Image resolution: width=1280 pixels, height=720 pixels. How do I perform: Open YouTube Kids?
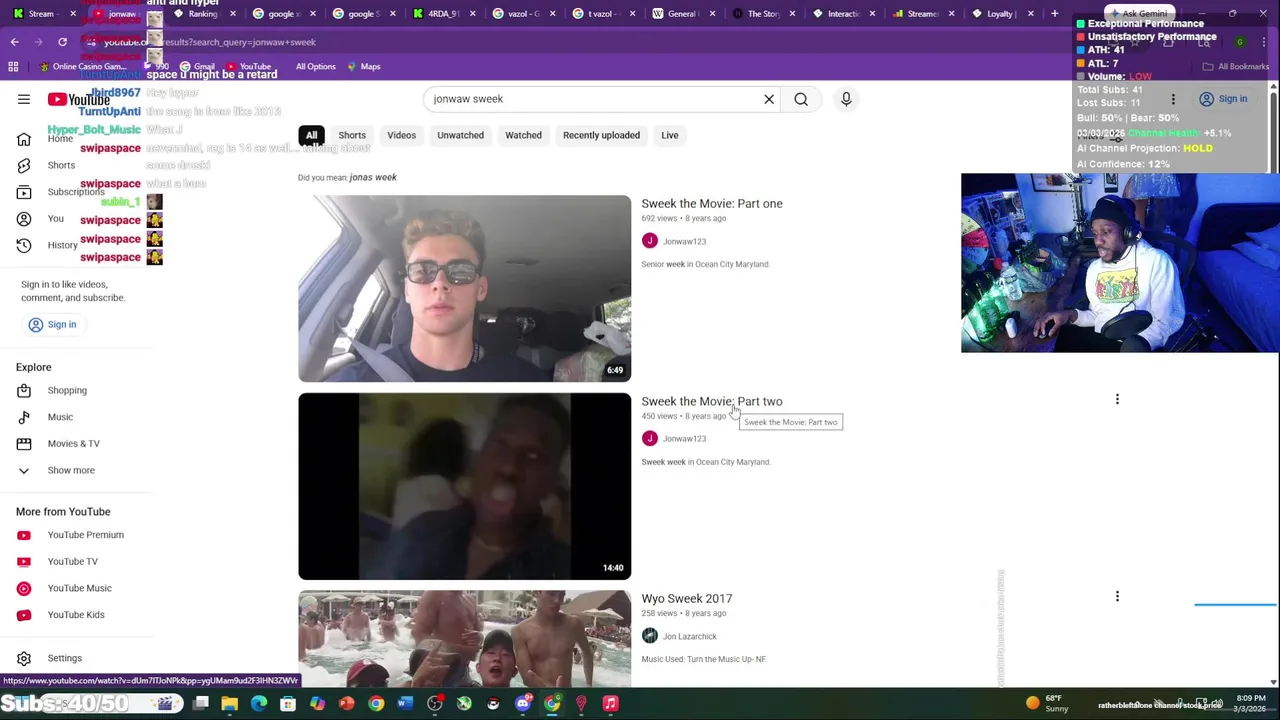pos(75,615)
